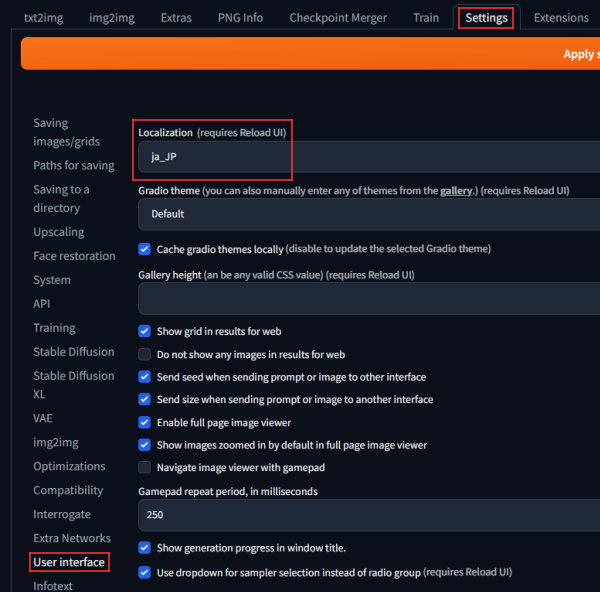Screen dimensions: 600x592
Task: Select the Optimizations settings section
Action: click(x=69, y=466)
